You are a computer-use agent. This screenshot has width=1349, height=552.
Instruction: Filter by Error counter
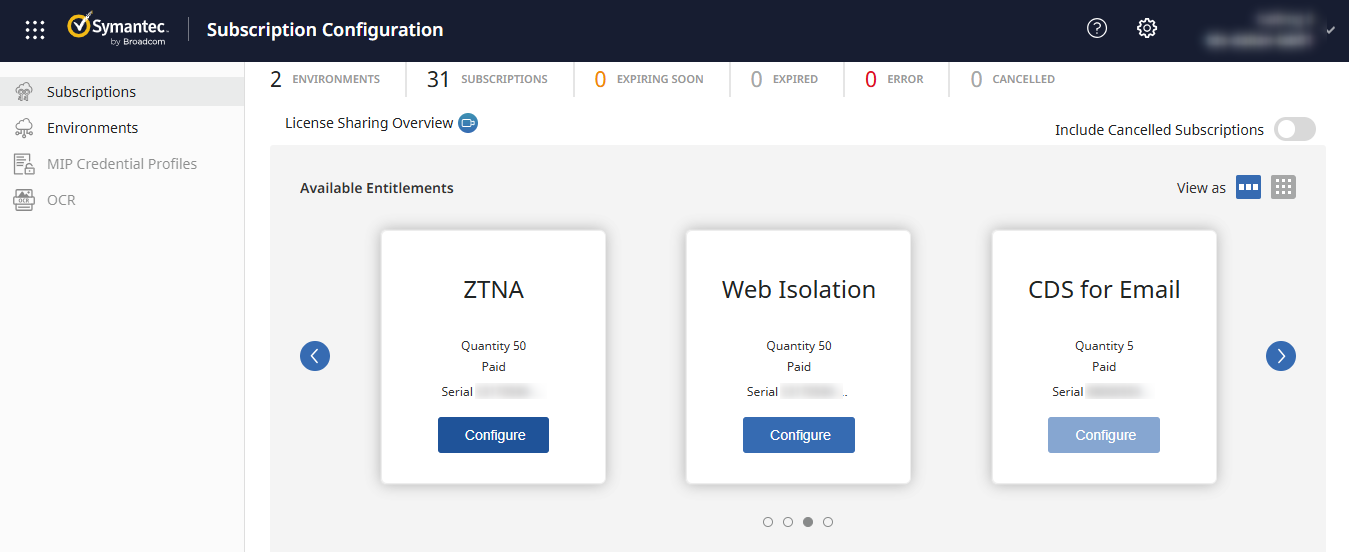click(894, 79)
